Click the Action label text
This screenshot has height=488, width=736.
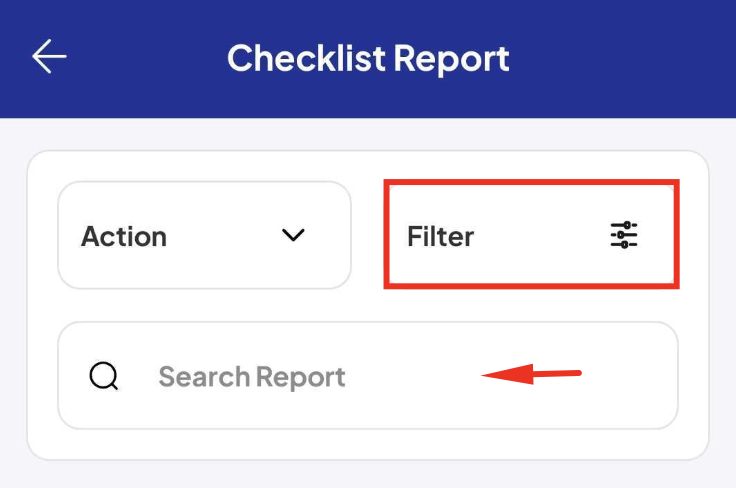[x=124, y=236]
